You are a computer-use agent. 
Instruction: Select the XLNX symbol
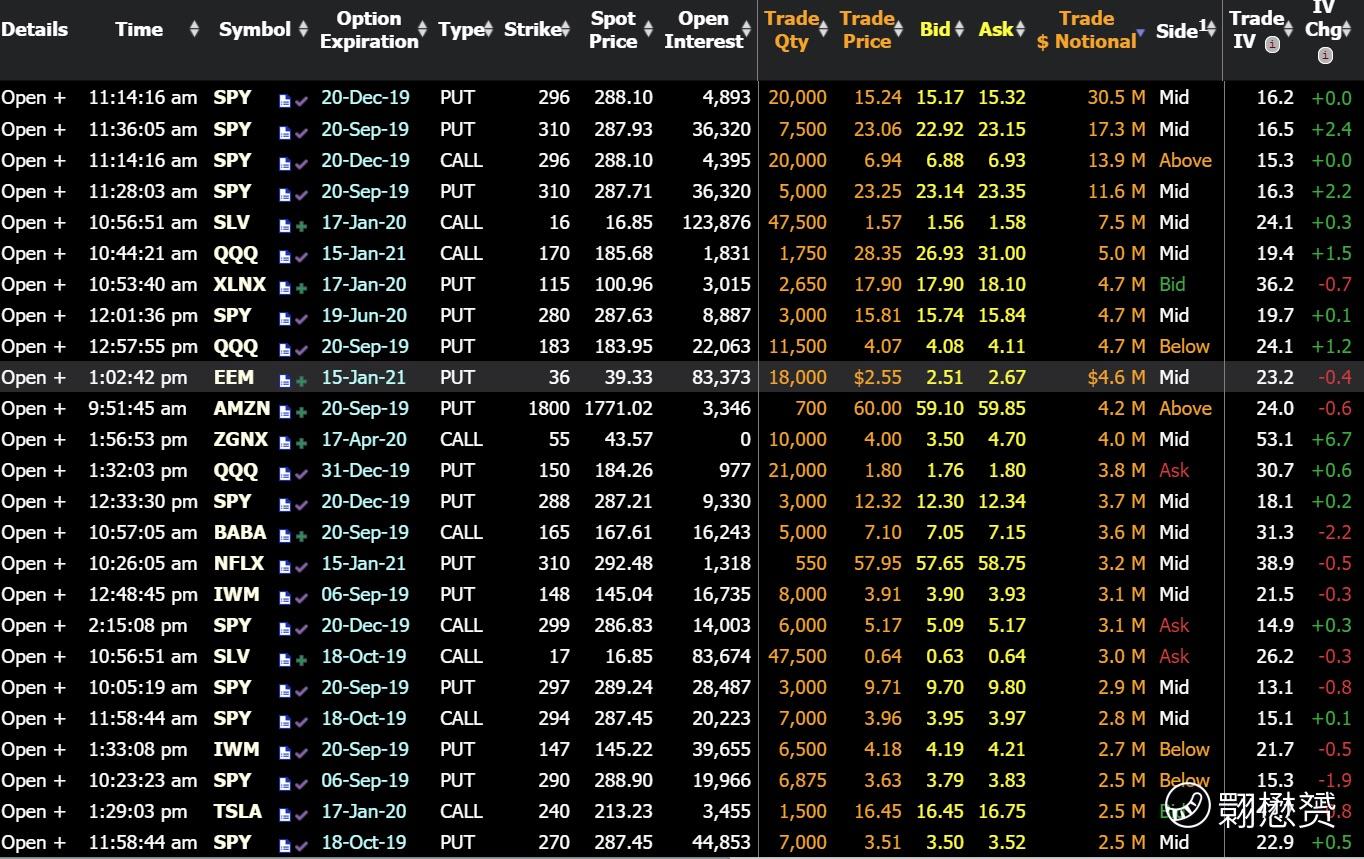(x=240, y=284)
